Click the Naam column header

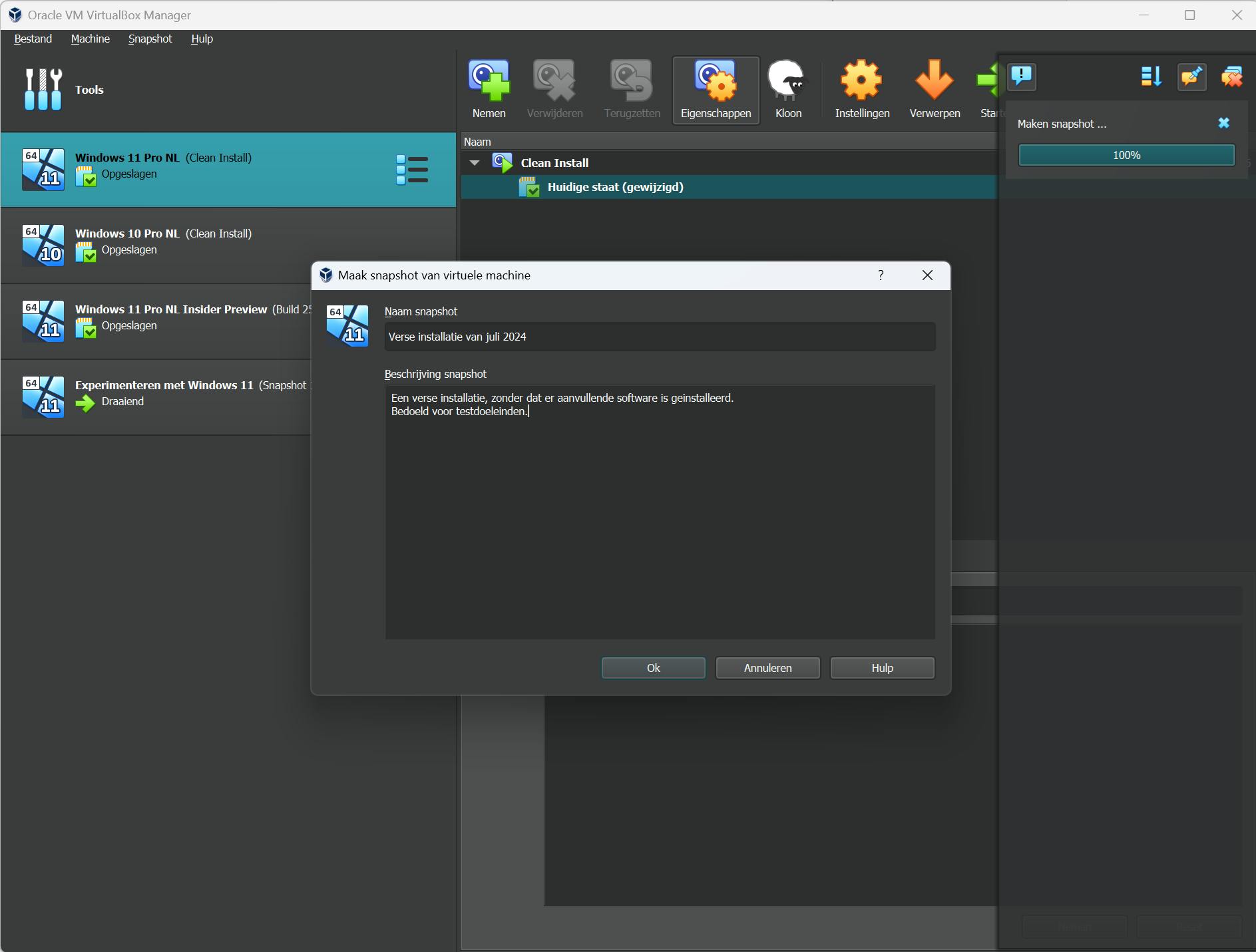click(729, 142)
